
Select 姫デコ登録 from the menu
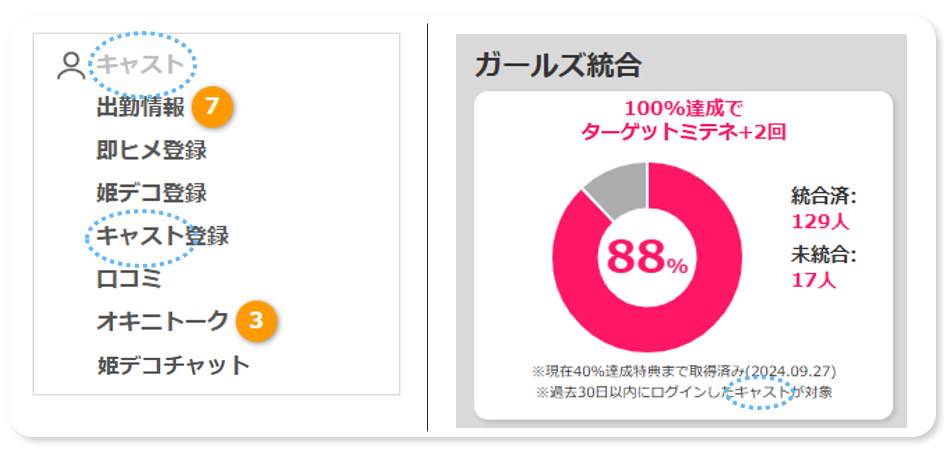pos(151,193)
